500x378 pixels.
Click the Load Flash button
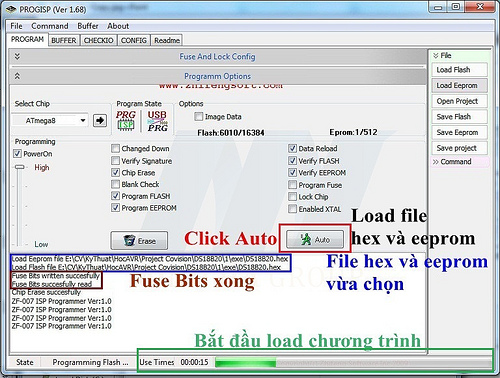point(459,70)
